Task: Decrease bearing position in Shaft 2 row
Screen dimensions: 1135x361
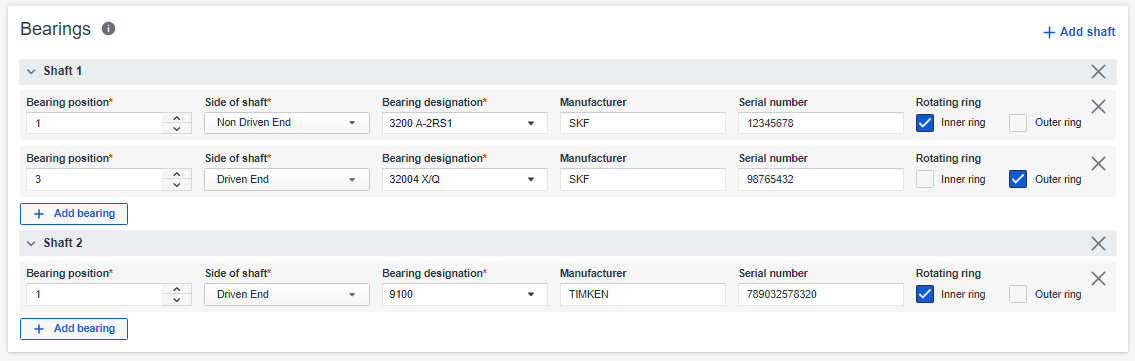Action: (177, 300)
